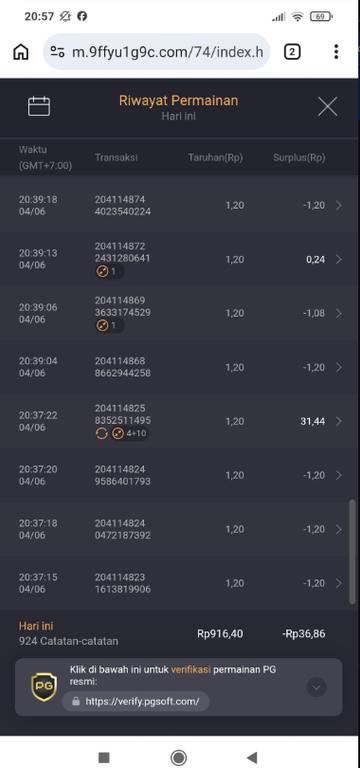This screenshot has width=360, height=768.
Task: Open the calendar date filter icon
Action: pos(39,106)
